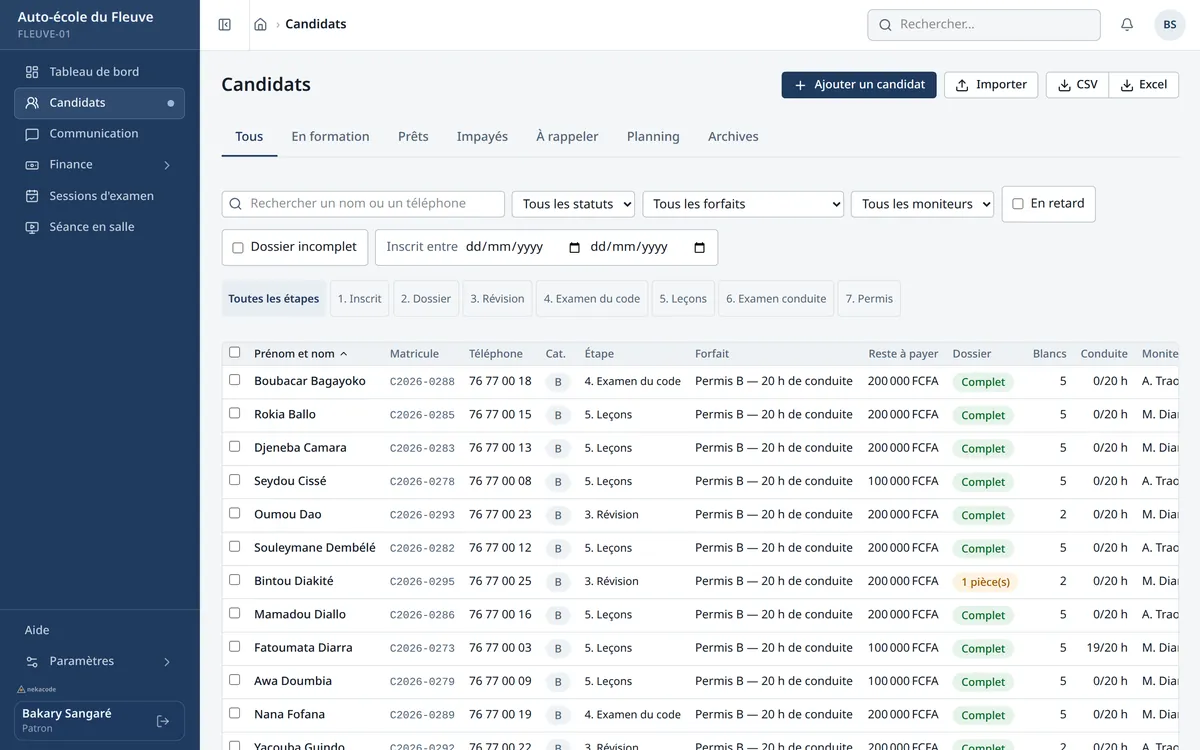Click the Paramètres sliders icon
The width and height of the screenshot is (1200, 750).
(32, 662)
